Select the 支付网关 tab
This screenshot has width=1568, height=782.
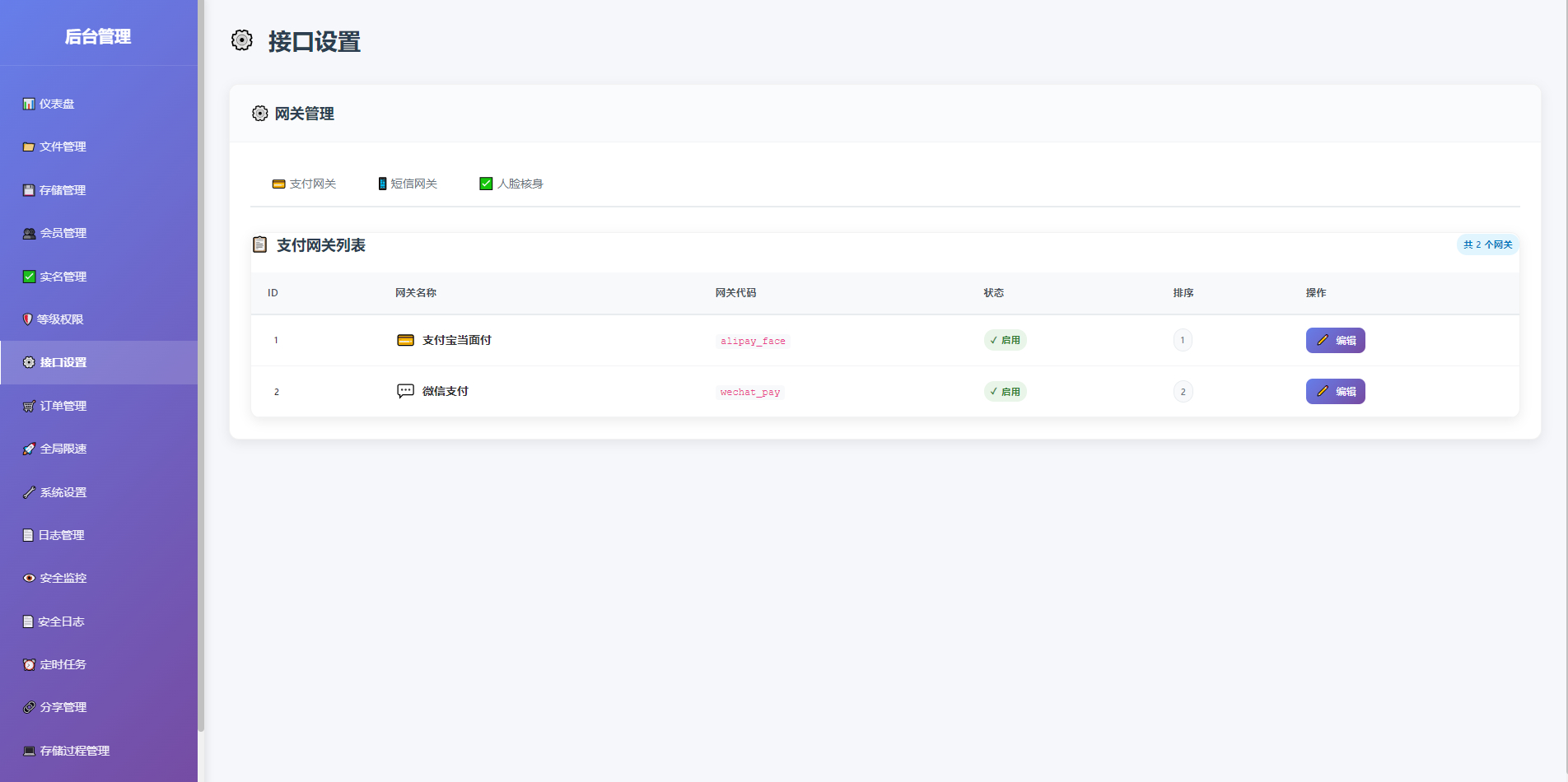click(304, 184)
